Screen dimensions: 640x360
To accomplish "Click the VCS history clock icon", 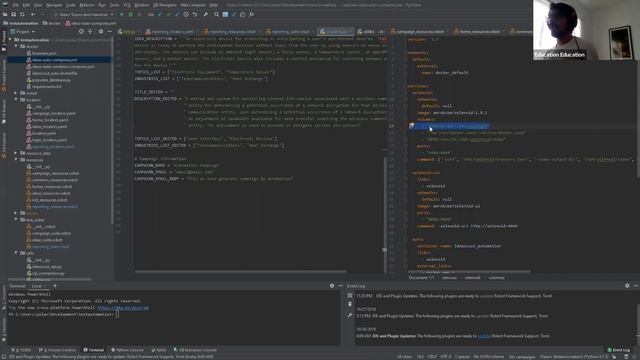I will (186, 14).
